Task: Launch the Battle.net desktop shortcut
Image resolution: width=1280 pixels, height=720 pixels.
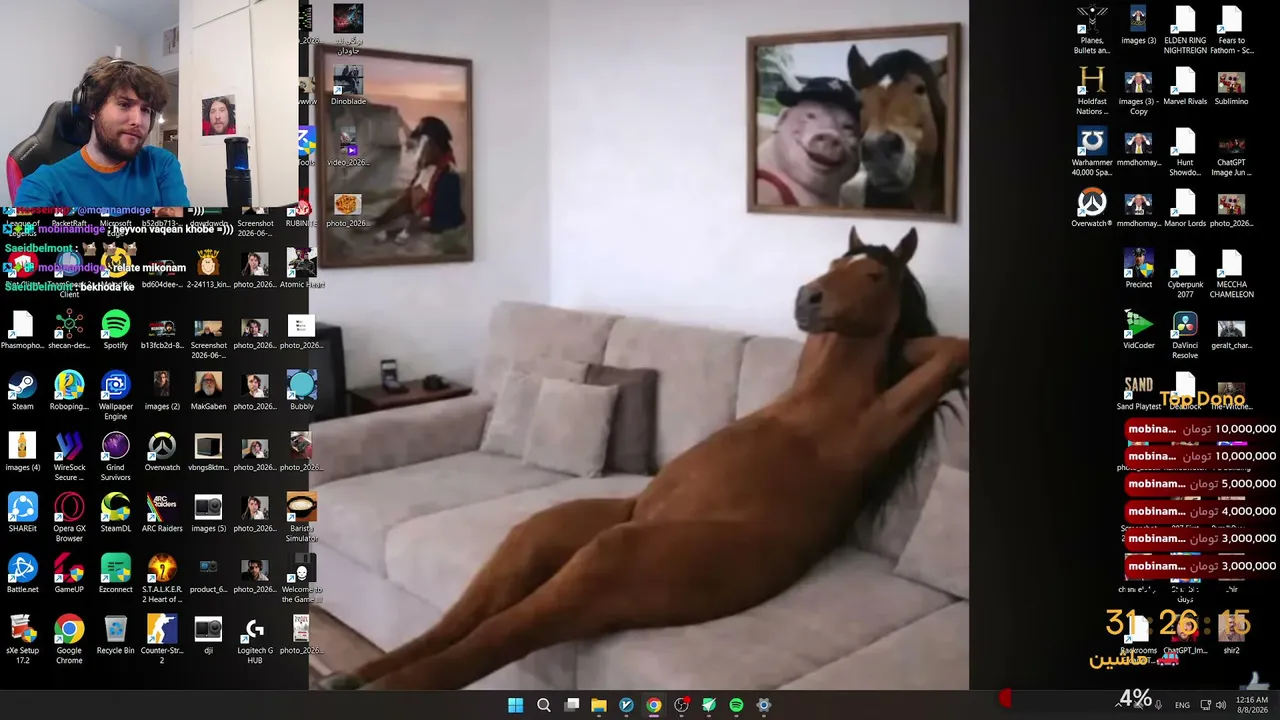Action: coord(22,575)
